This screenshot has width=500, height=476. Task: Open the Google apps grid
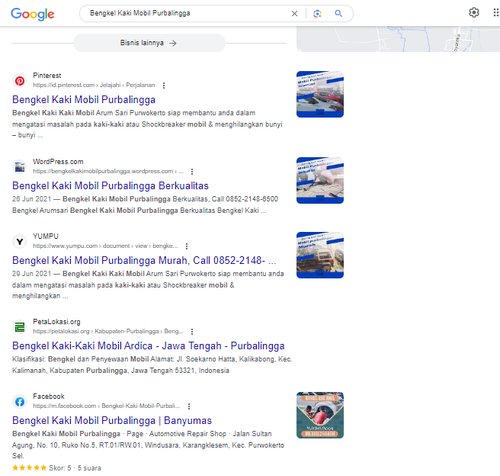[x=496, y=13]
